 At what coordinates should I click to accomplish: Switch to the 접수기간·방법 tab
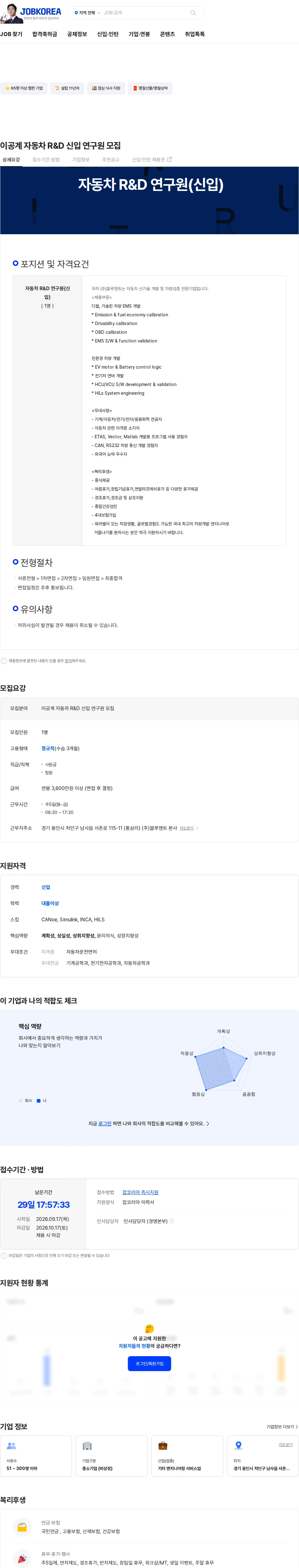pyautogui.click(x=46, y=160)
